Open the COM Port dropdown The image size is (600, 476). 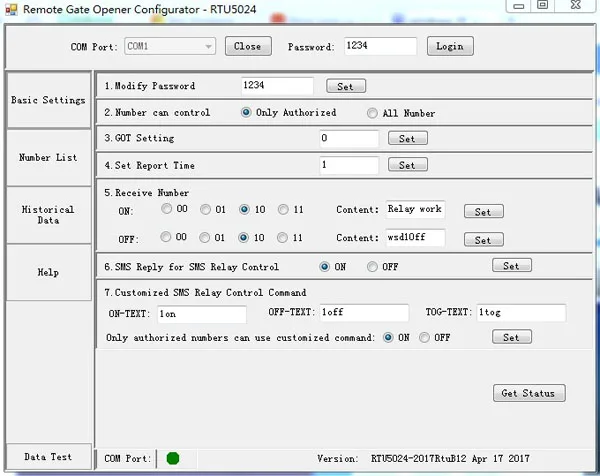click(170, 46)
